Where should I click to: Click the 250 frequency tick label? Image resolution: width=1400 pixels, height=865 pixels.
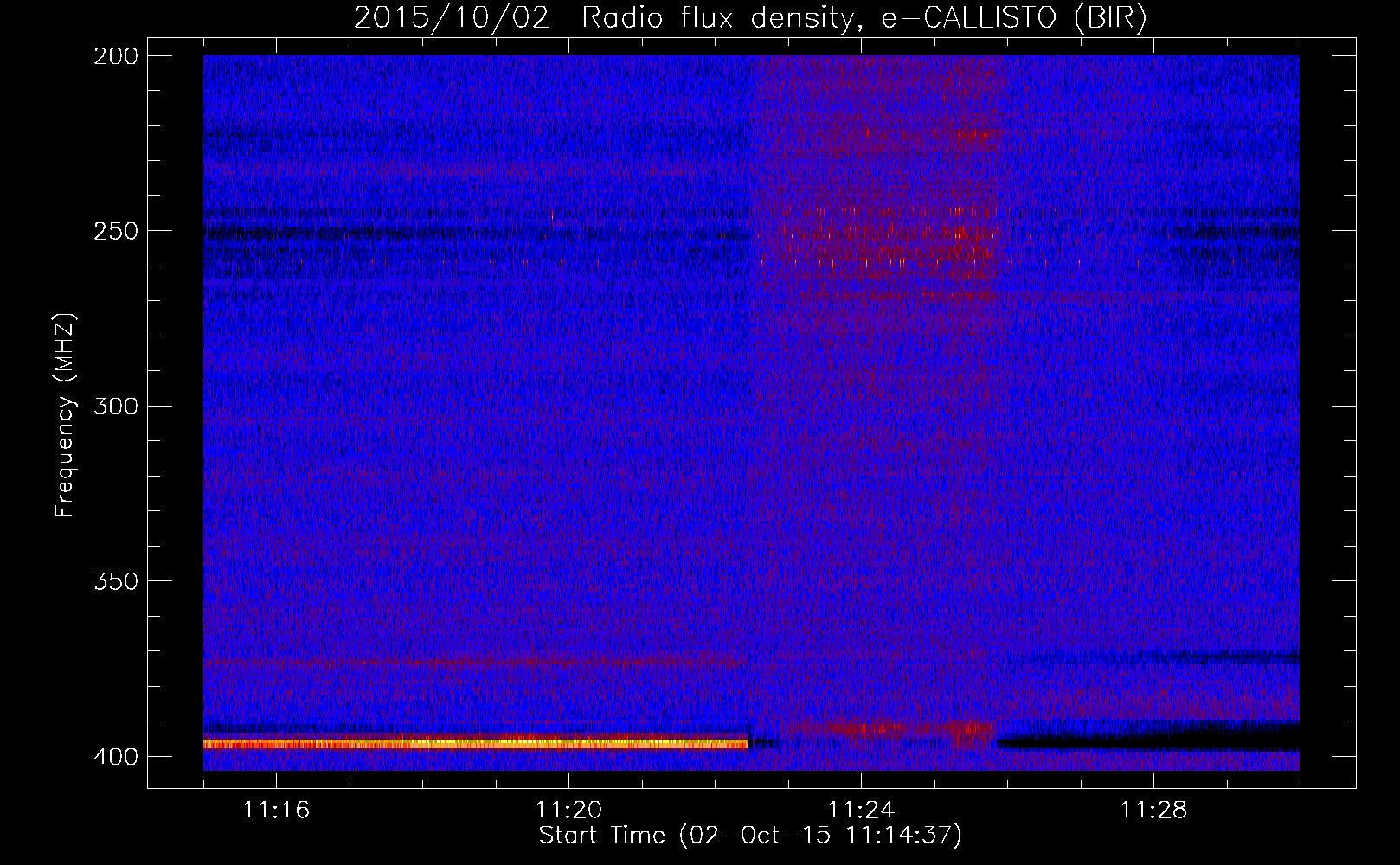(115, 231)
